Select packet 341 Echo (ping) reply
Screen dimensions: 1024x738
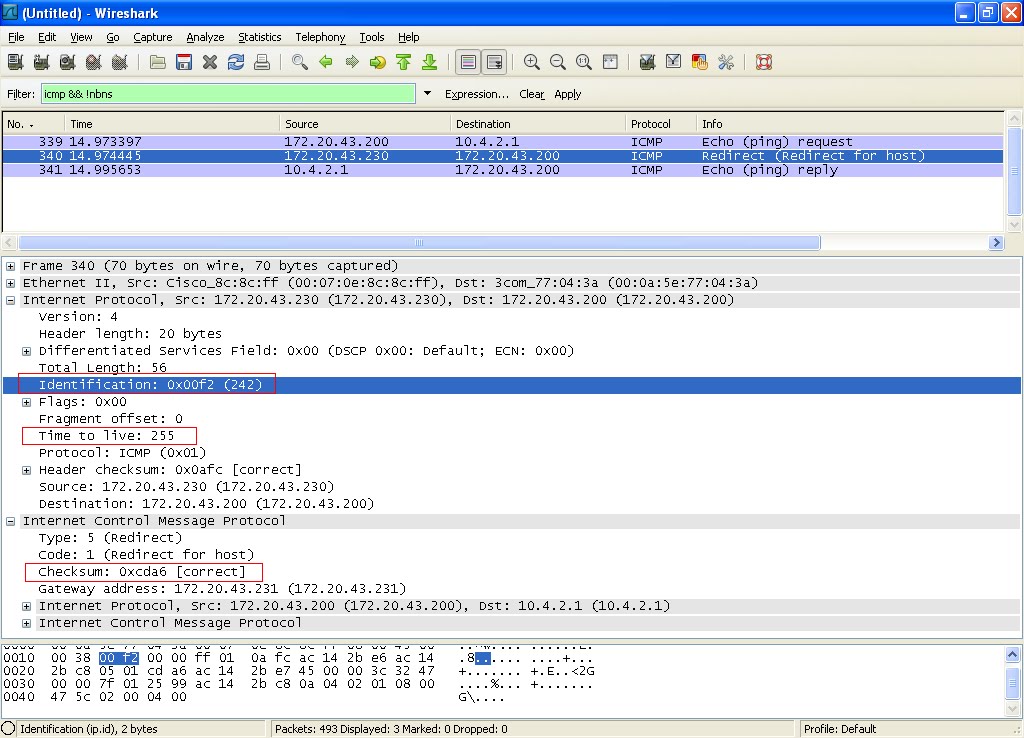tap(503, 170)
